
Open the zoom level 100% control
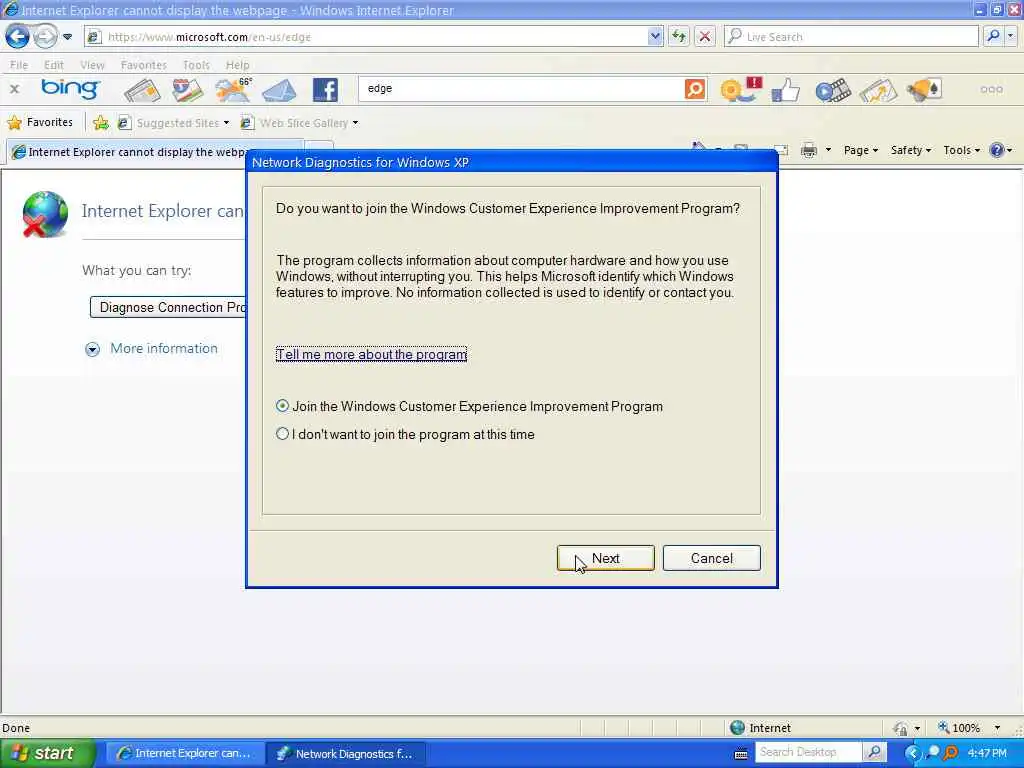click(969, 728)
